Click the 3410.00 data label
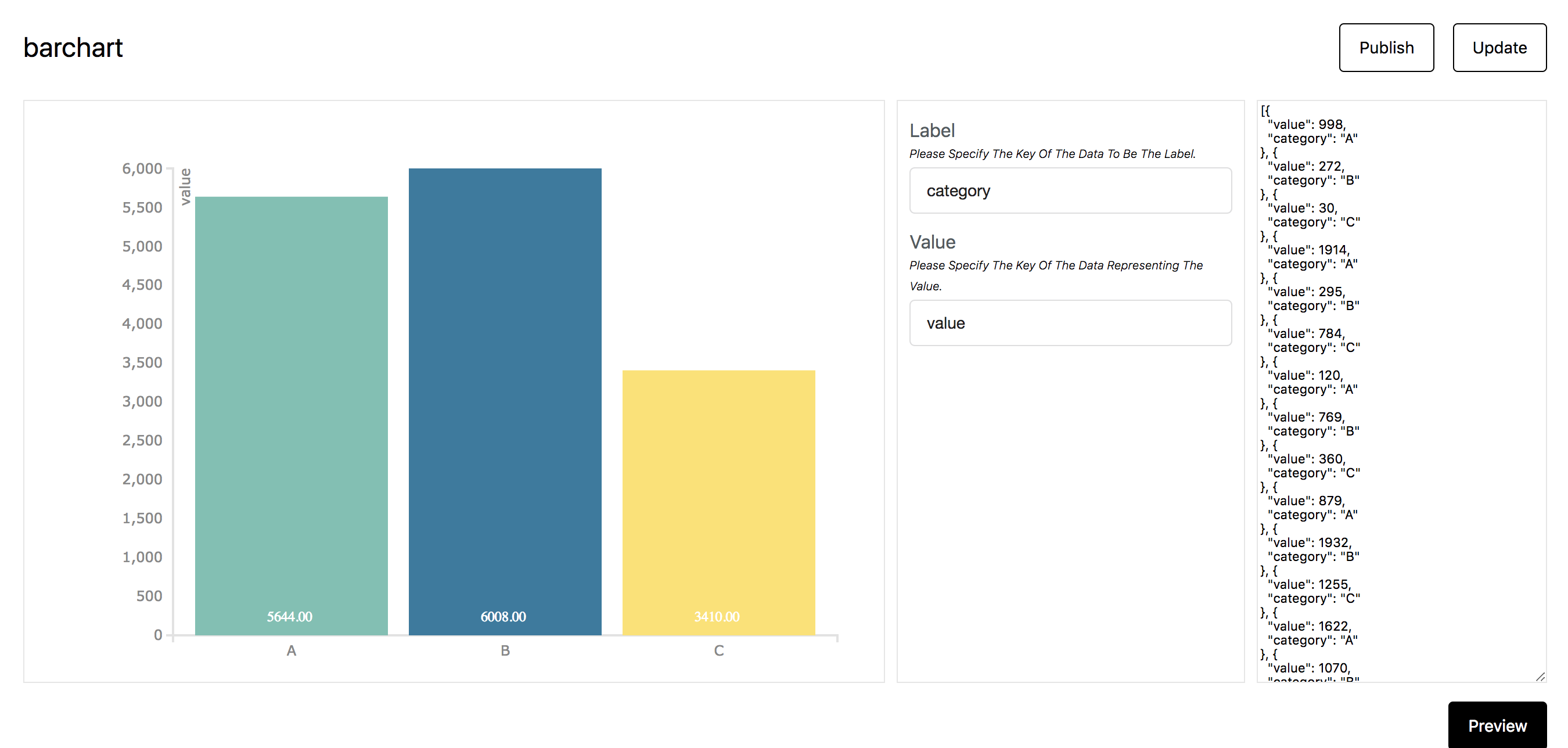The height and width of the screenshot is (748, 1568). [x=717, y=617]
